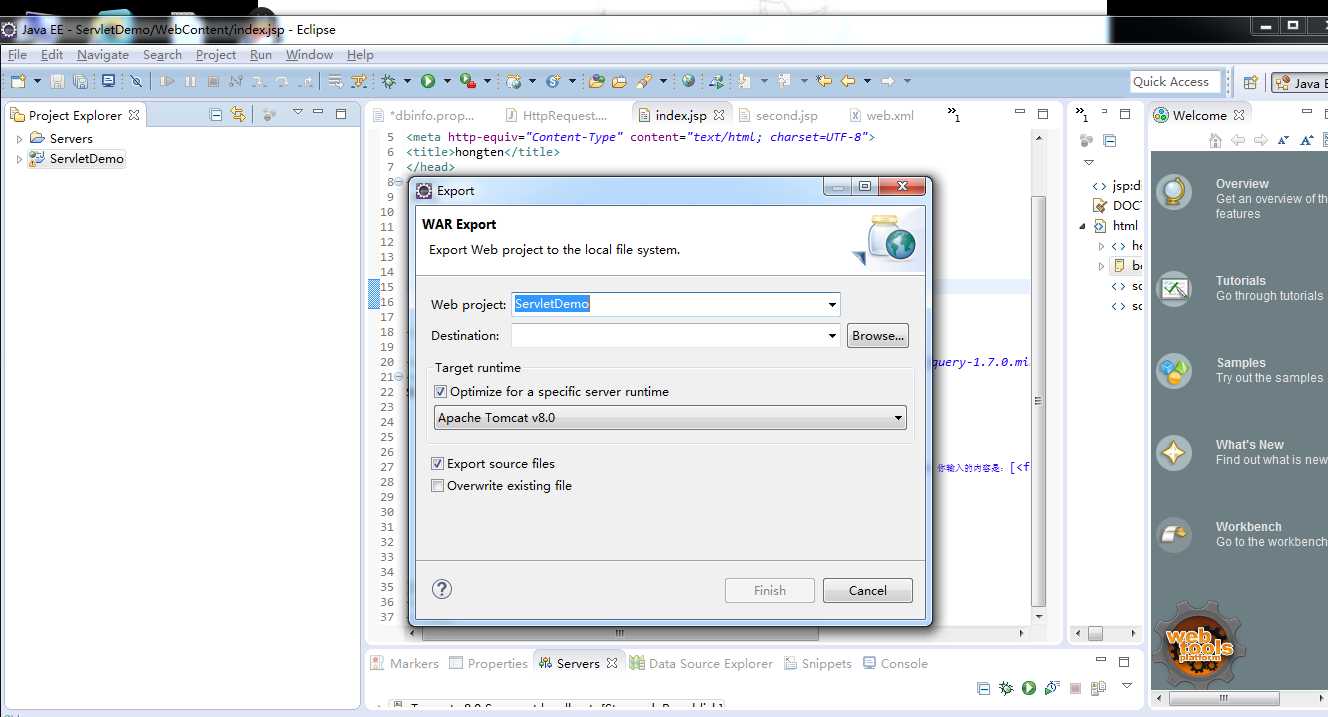Open the Project menu

[x=216, y=55]
